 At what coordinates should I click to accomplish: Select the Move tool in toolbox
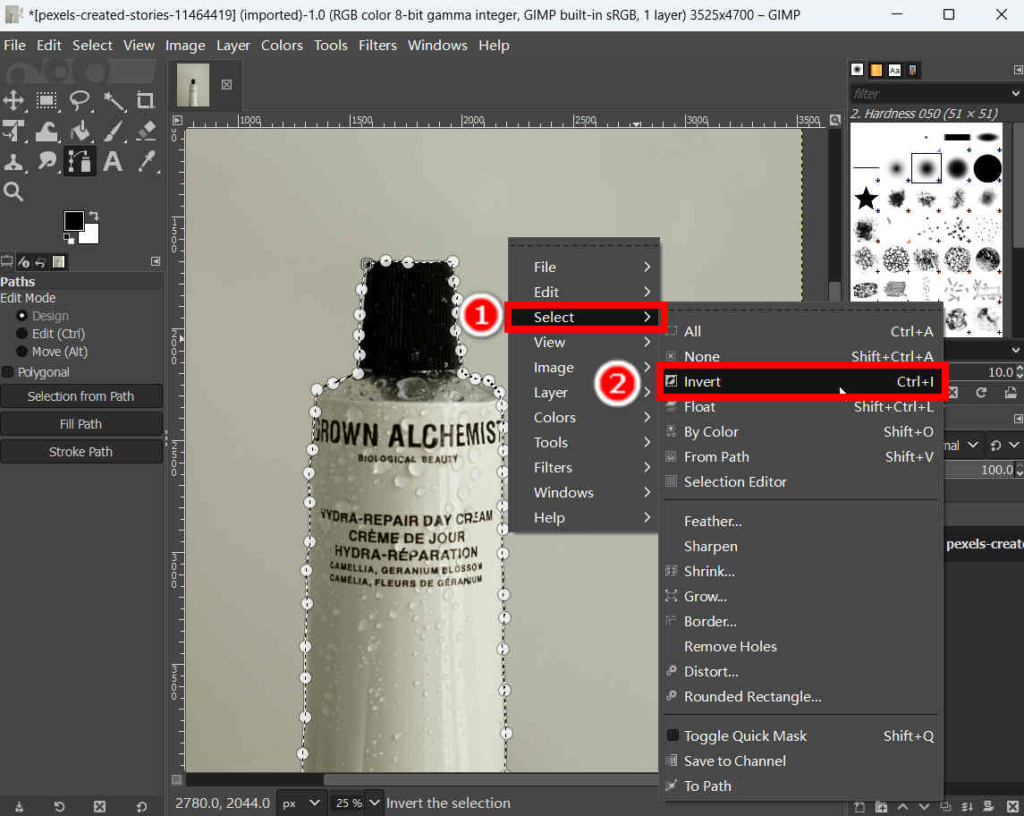coord(14,100)
